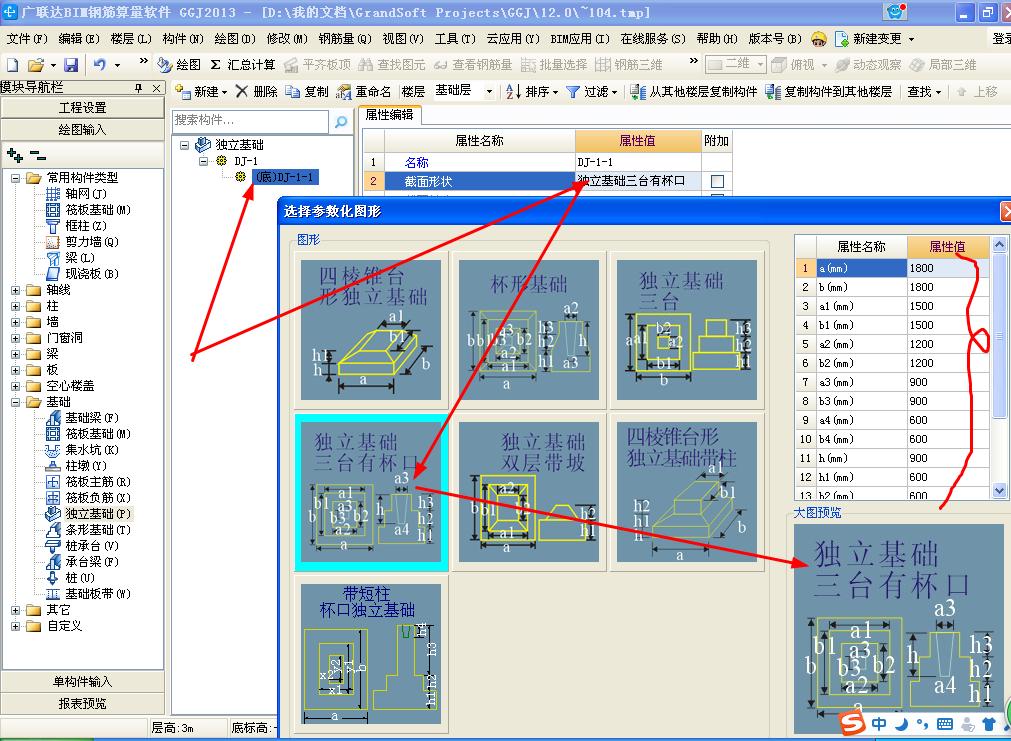The width and height of the screenshot is (1011, 741).
Task: Click the 单构件输入 panel button
Action: click(x=83, y=682)
